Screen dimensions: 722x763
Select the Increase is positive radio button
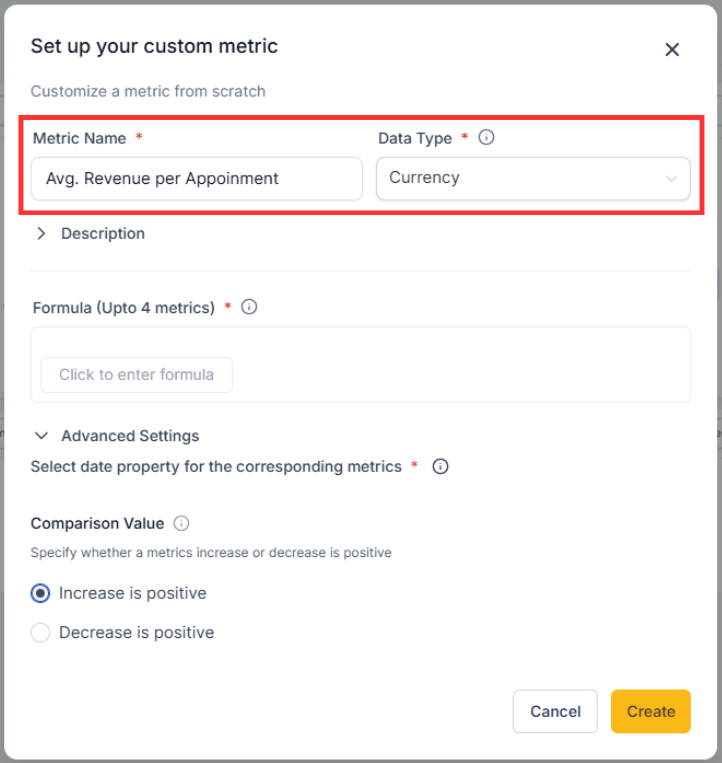tap(40, 593)
